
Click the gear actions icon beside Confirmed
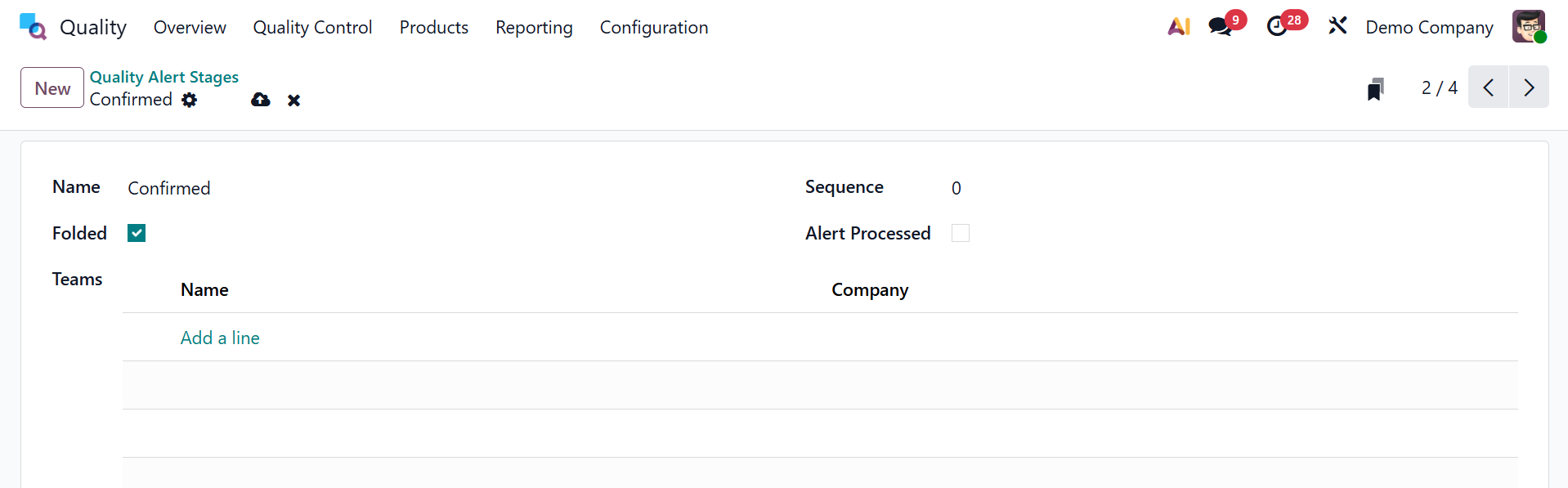pos(190,100)
